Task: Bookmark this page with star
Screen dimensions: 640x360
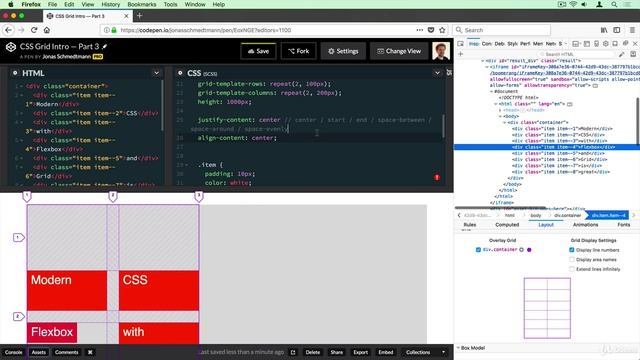Action: coord(442,30)
